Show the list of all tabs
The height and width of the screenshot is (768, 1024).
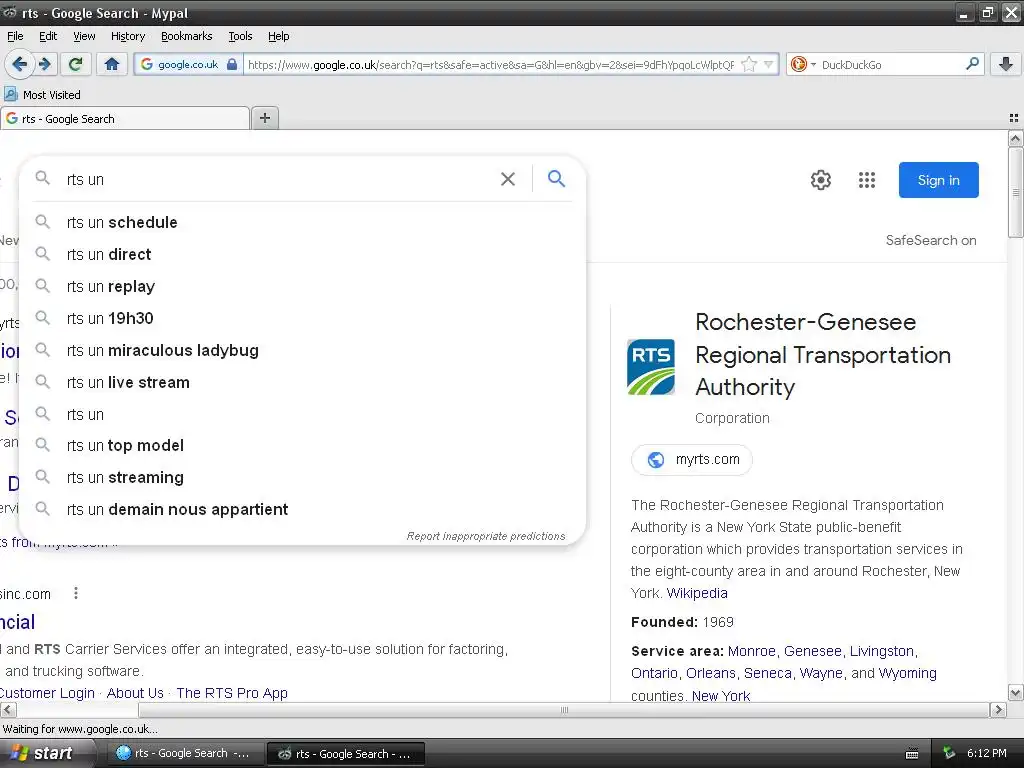(x=1014, y=118)
